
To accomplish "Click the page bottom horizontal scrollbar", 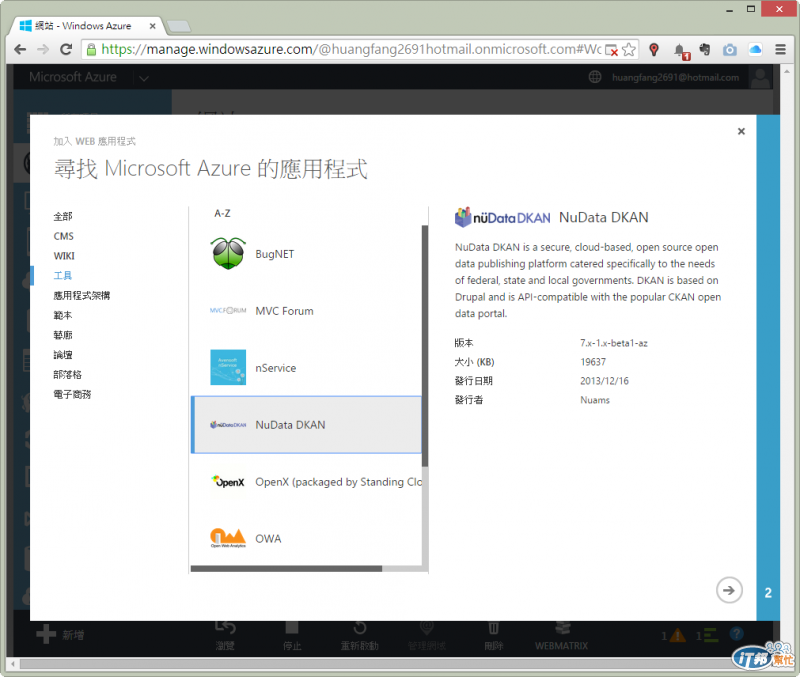I will pyautogui.click(x=375, y=664).
